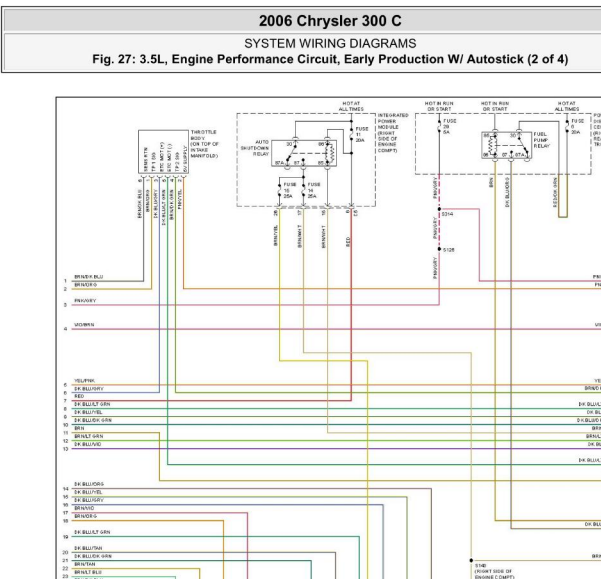Click vertical "RED" label below Fuse 11

[348, 241]
